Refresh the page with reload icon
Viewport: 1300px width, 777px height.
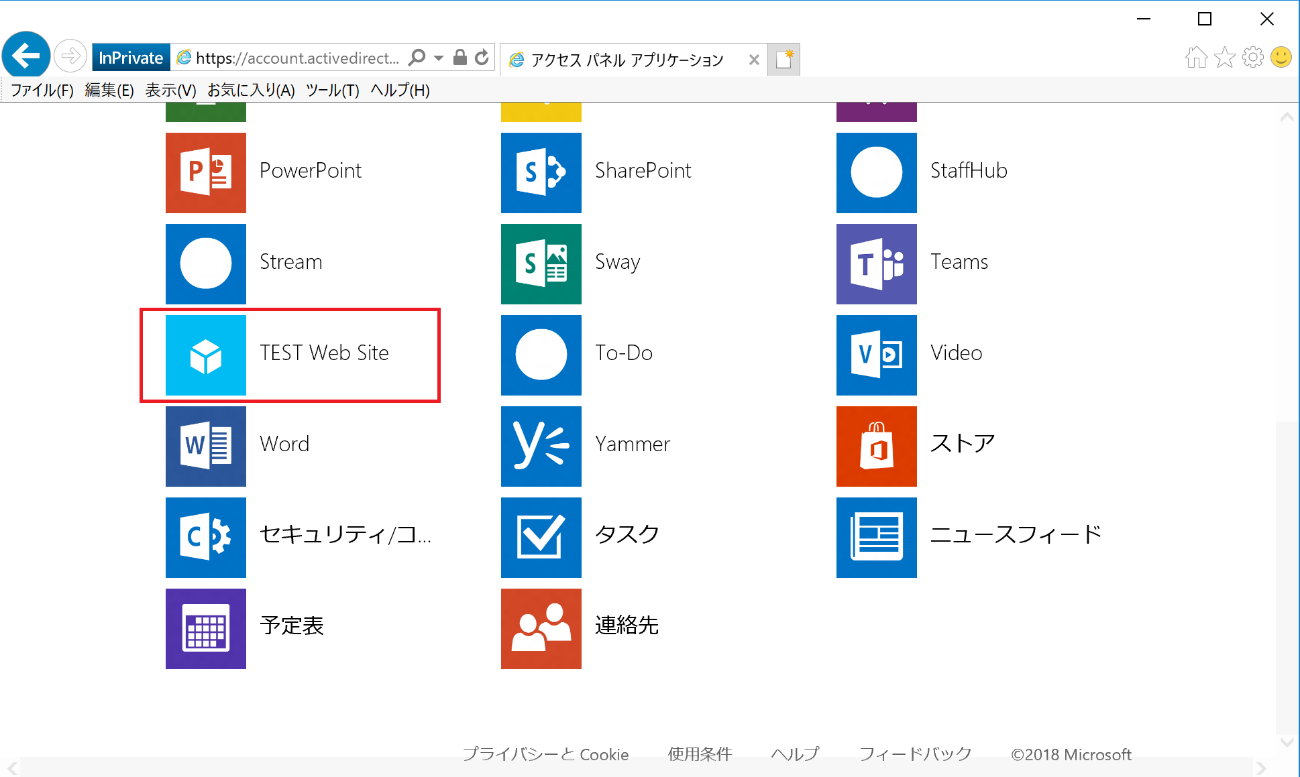(x=482, y=58)
